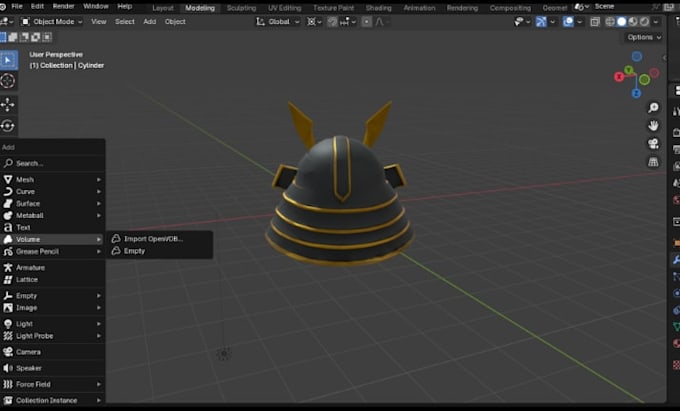
Task: Open overlays dropdown arrow
Action: point(579,22)
